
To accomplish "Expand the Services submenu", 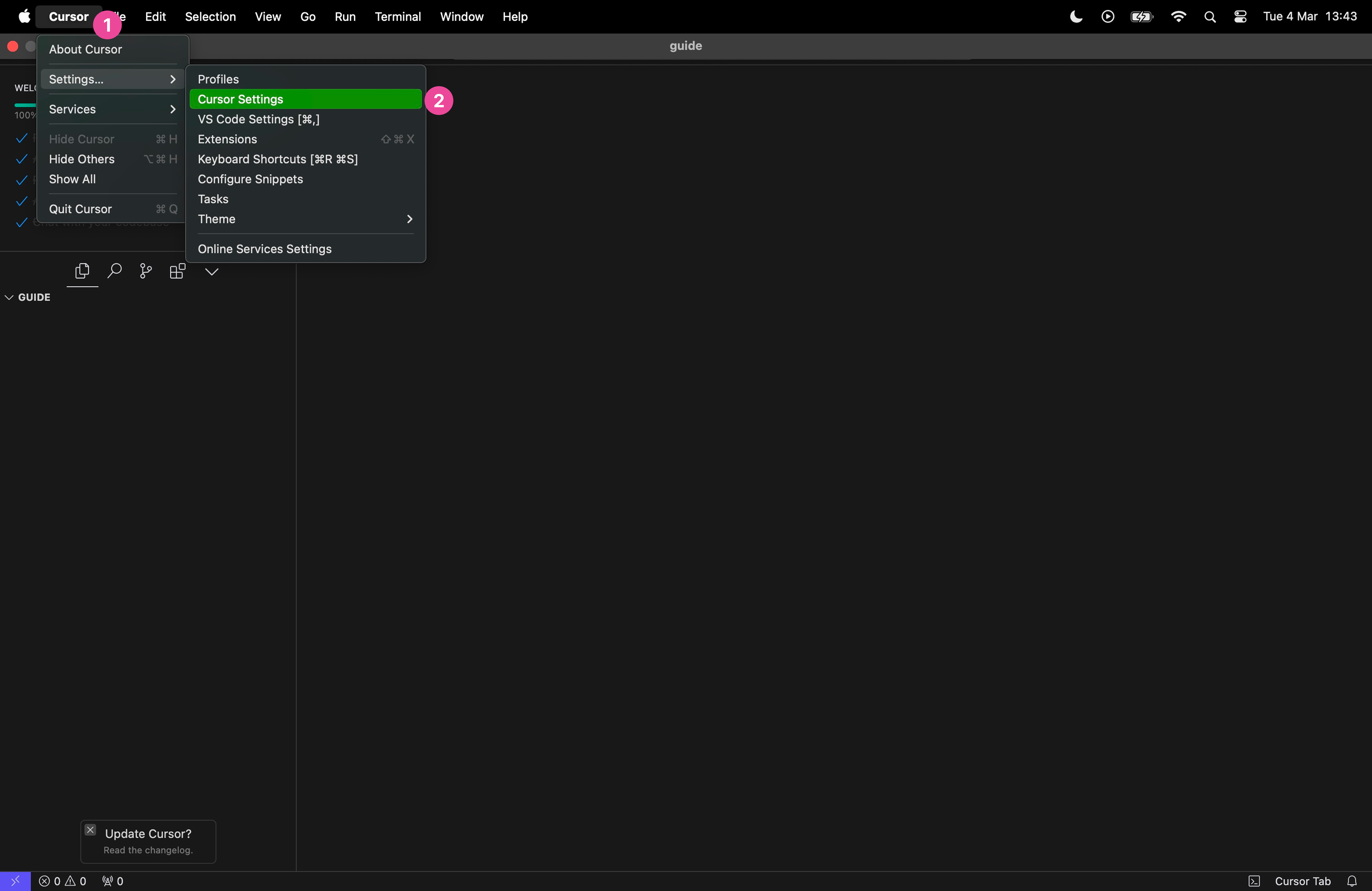I will point(113,110).
